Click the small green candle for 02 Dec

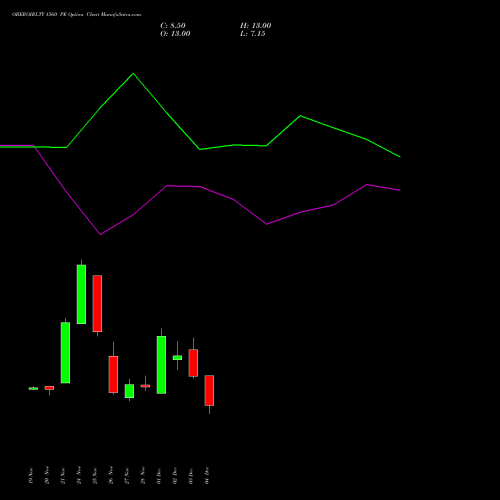pyautogui.click(x=177, y=358)
